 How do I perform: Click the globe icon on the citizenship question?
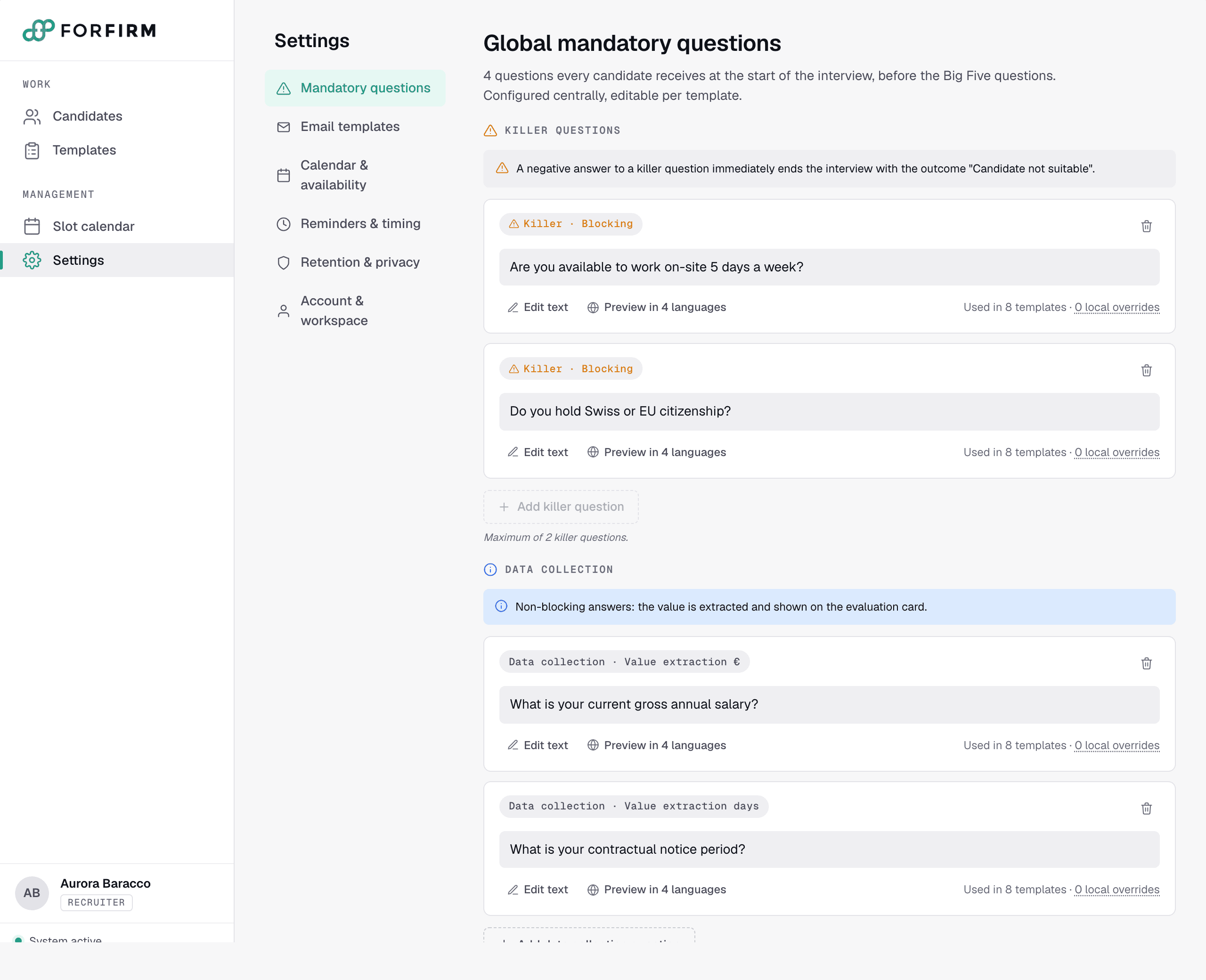(x=593, y=452)
